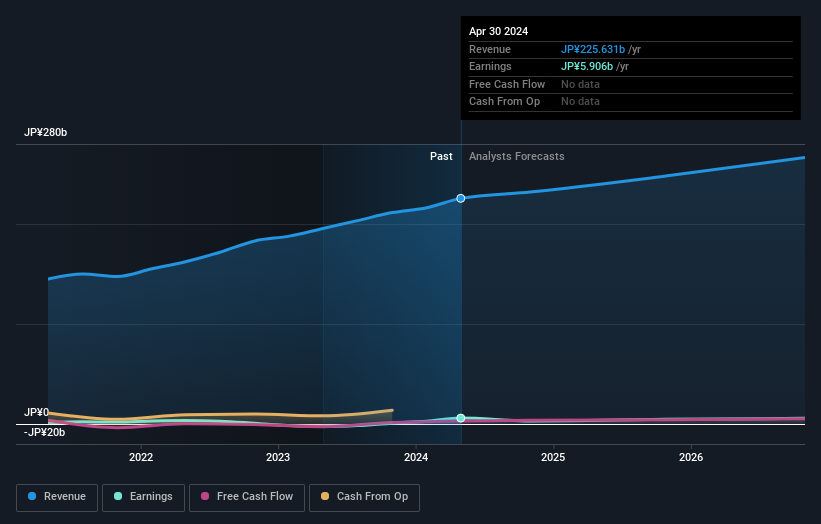Viewport: 821px width, 524px height.
Task: Click the 2025 x-axis label
Action: click(553, 458)
